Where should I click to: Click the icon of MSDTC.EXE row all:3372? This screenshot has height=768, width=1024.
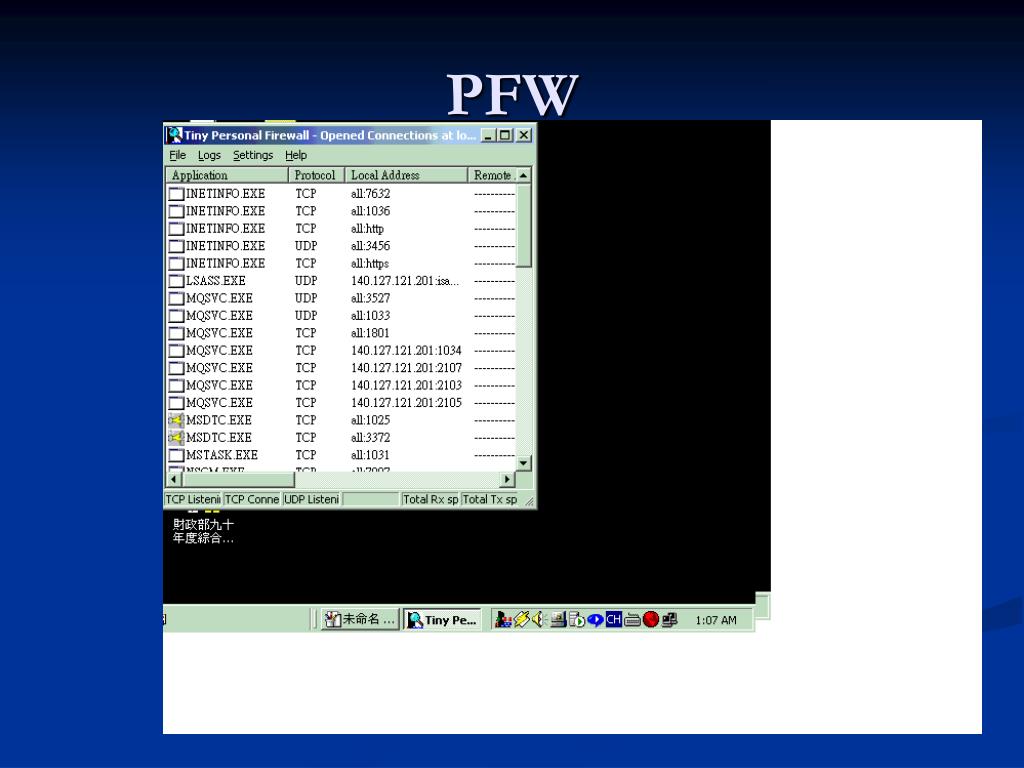pyautogui.click(x=176, y=438)
